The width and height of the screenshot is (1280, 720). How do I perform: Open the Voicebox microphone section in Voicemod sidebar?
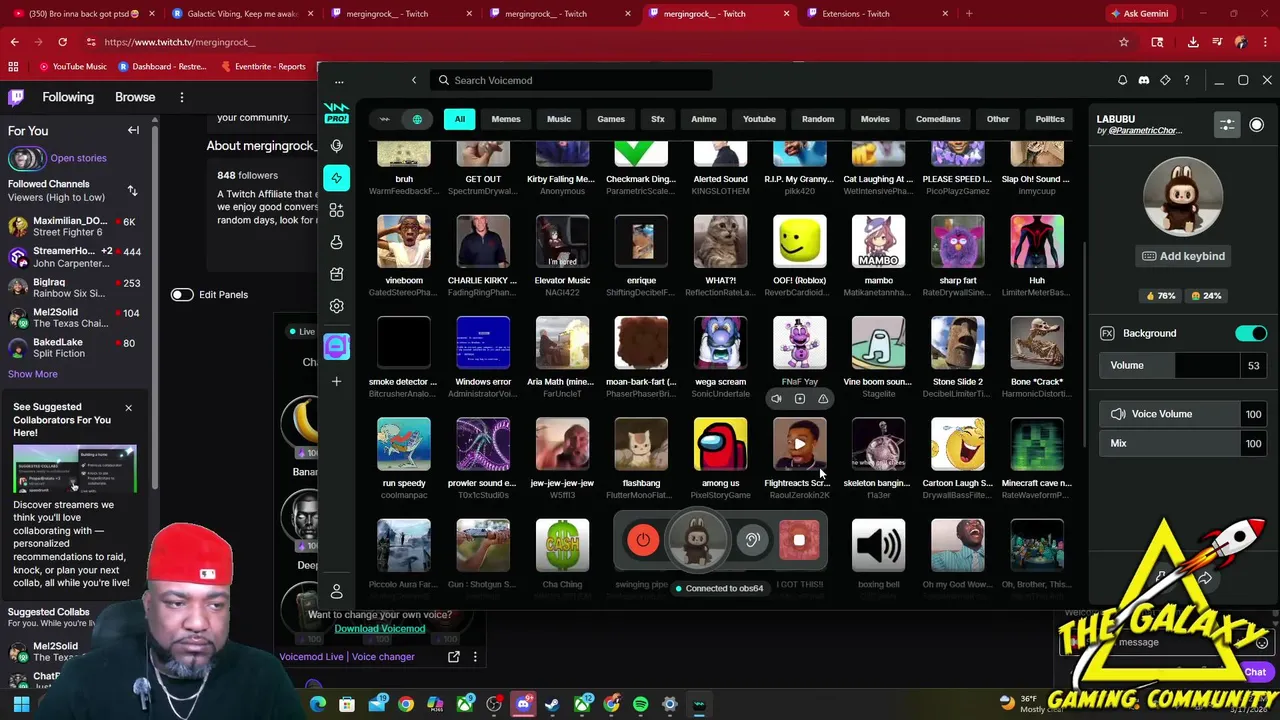click(337, 146)
